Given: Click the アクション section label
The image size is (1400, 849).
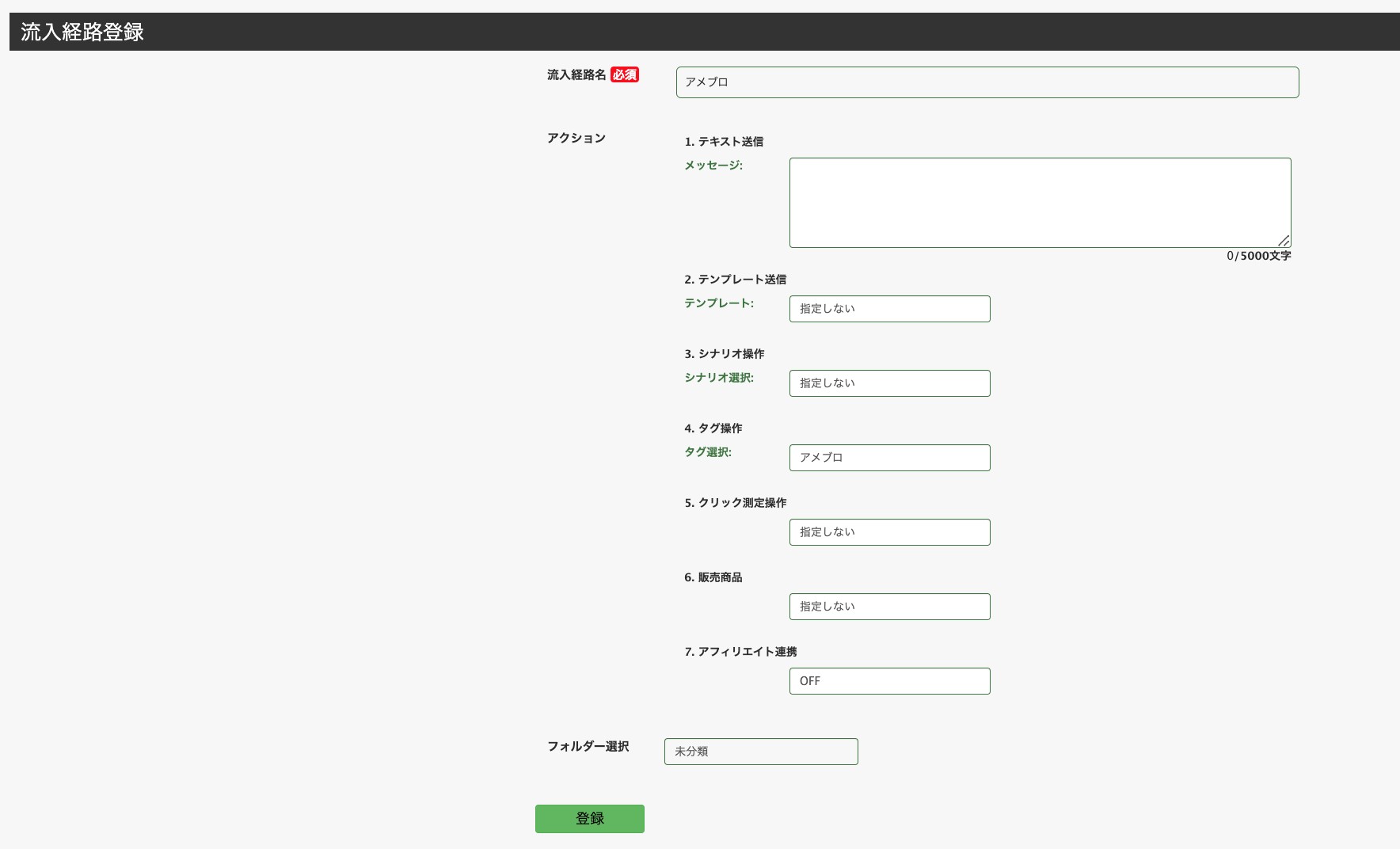Looking at the screenshot, I should [576, 138].
